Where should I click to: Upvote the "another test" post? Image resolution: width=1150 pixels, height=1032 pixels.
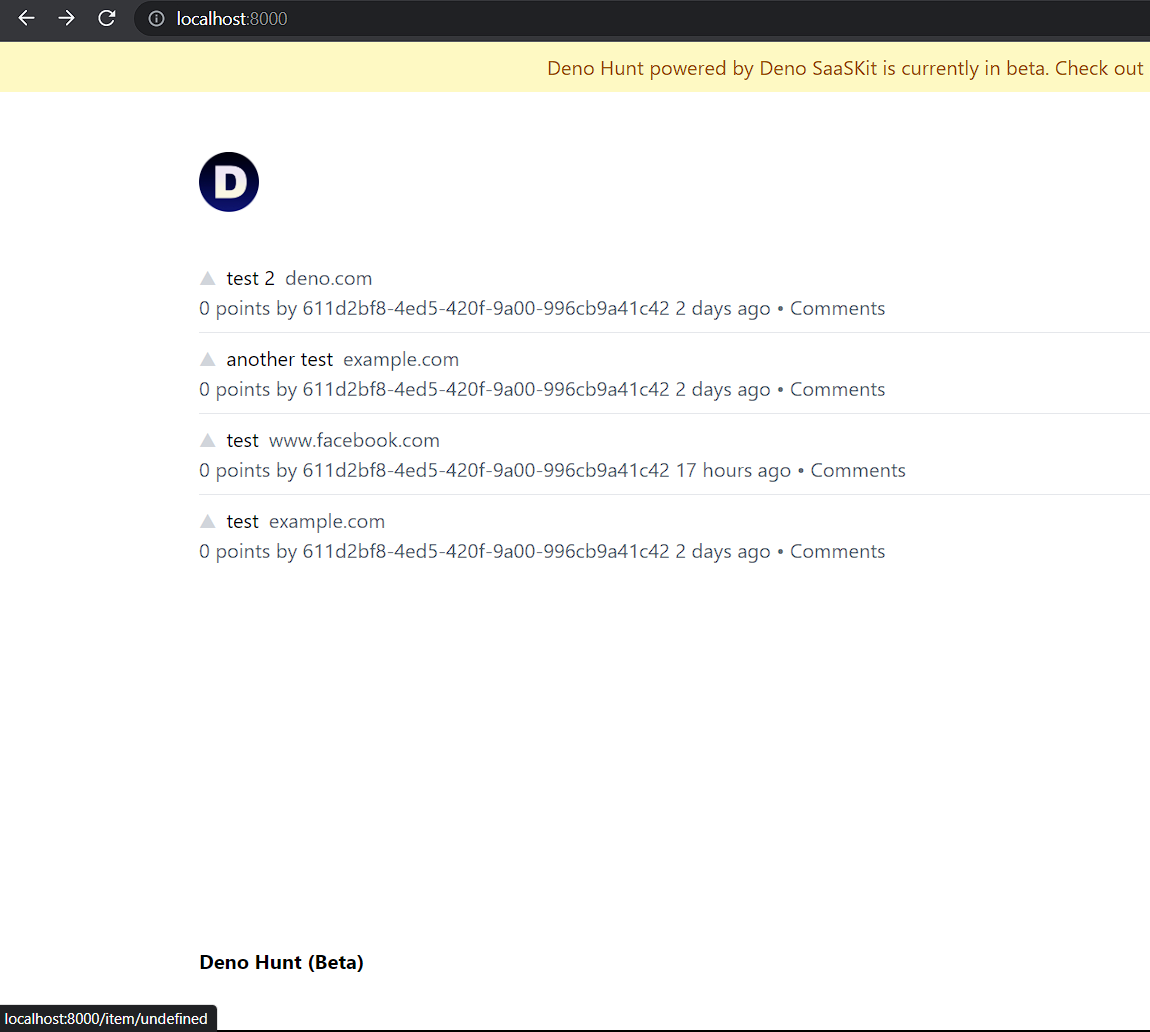coord(207,358)
